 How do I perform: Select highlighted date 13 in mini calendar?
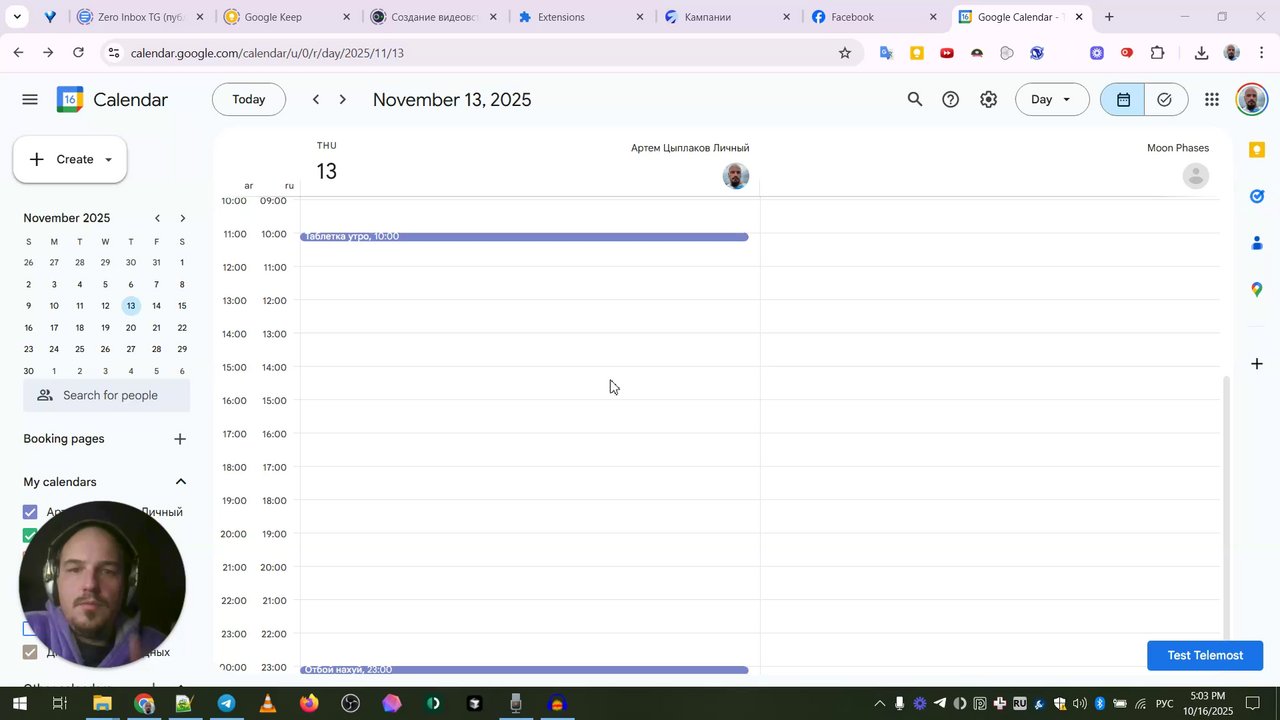131,306
